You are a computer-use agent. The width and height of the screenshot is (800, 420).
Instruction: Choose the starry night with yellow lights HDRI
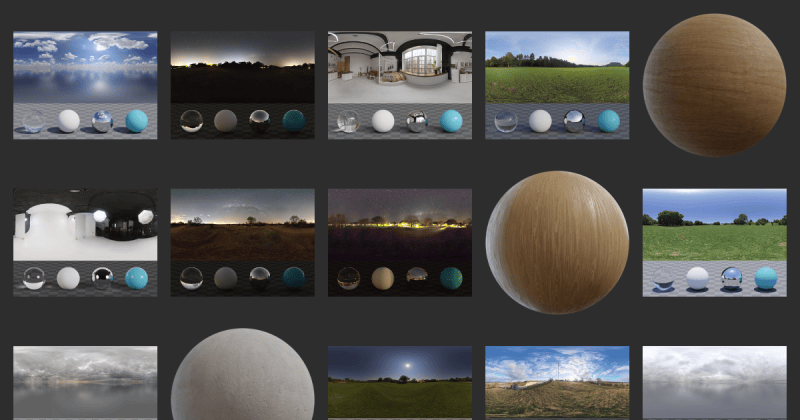coord(399,242)
